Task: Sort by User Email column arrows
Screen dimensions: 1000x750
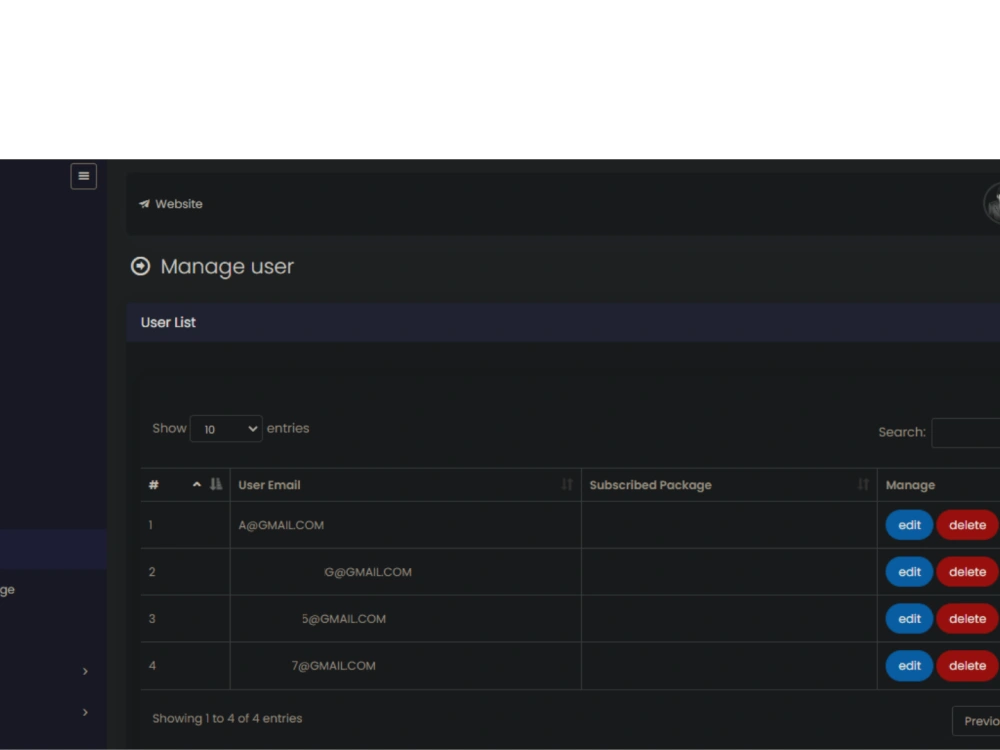Action: (567, 485)
